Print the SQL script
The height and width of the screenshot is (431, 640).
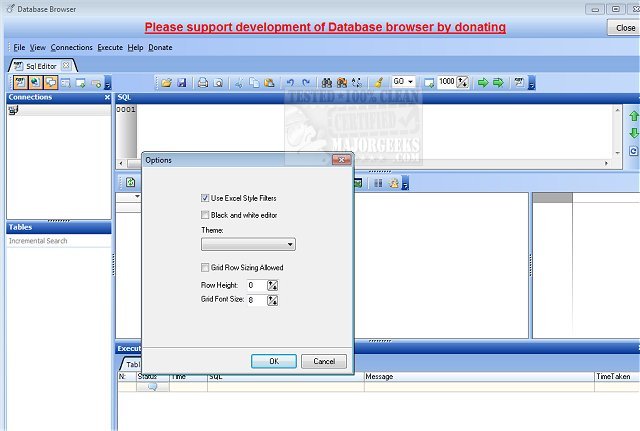pyautogui.click(x=203, y=83)
